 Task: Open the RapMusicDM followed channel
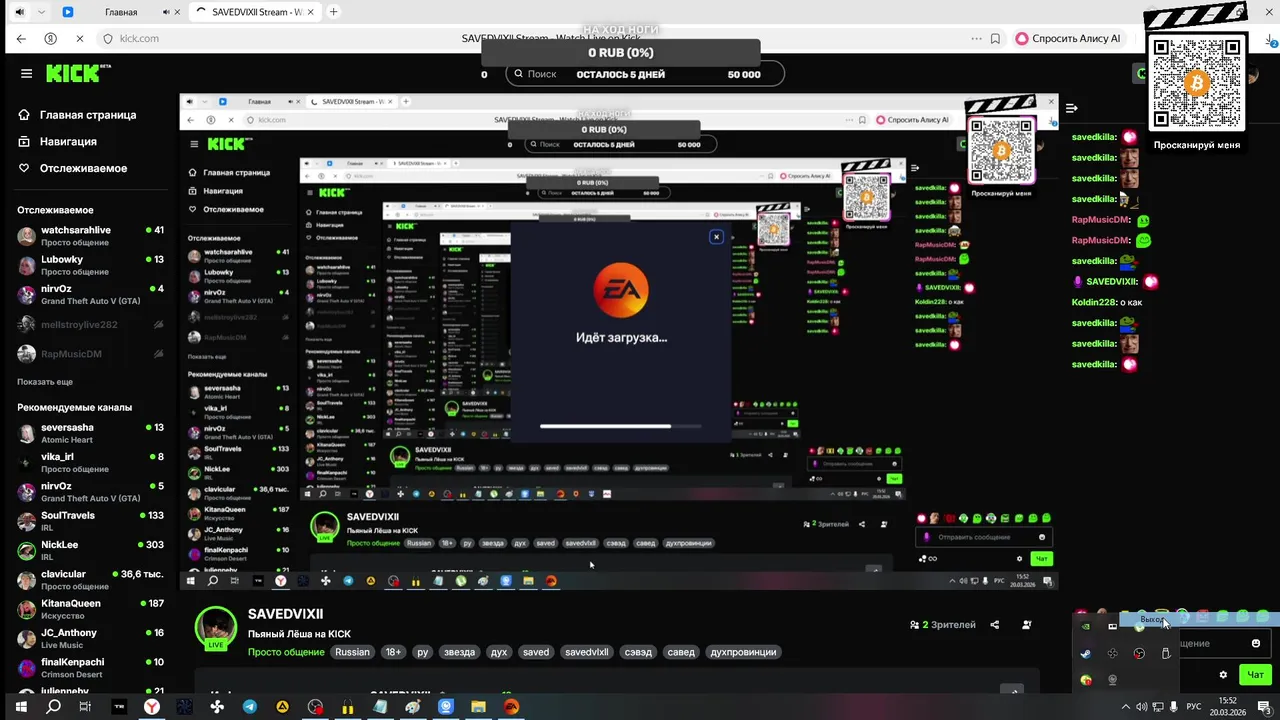coord(90,354)
